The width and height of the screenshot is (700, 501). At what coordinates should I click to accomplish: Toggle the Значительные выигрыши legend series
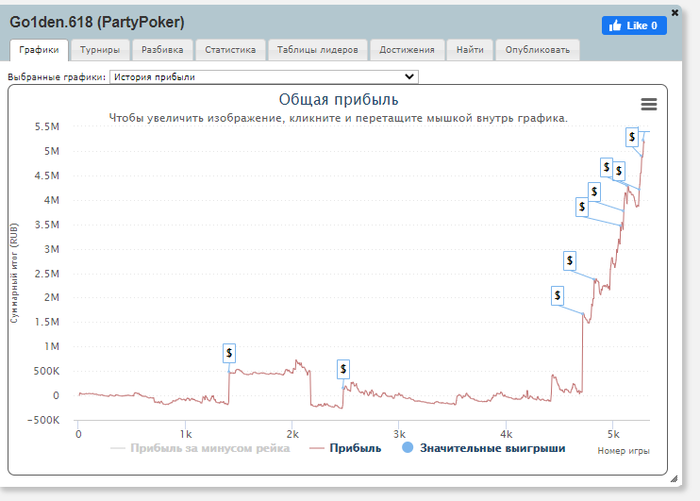pyautogui.click(x=484, y=448)
